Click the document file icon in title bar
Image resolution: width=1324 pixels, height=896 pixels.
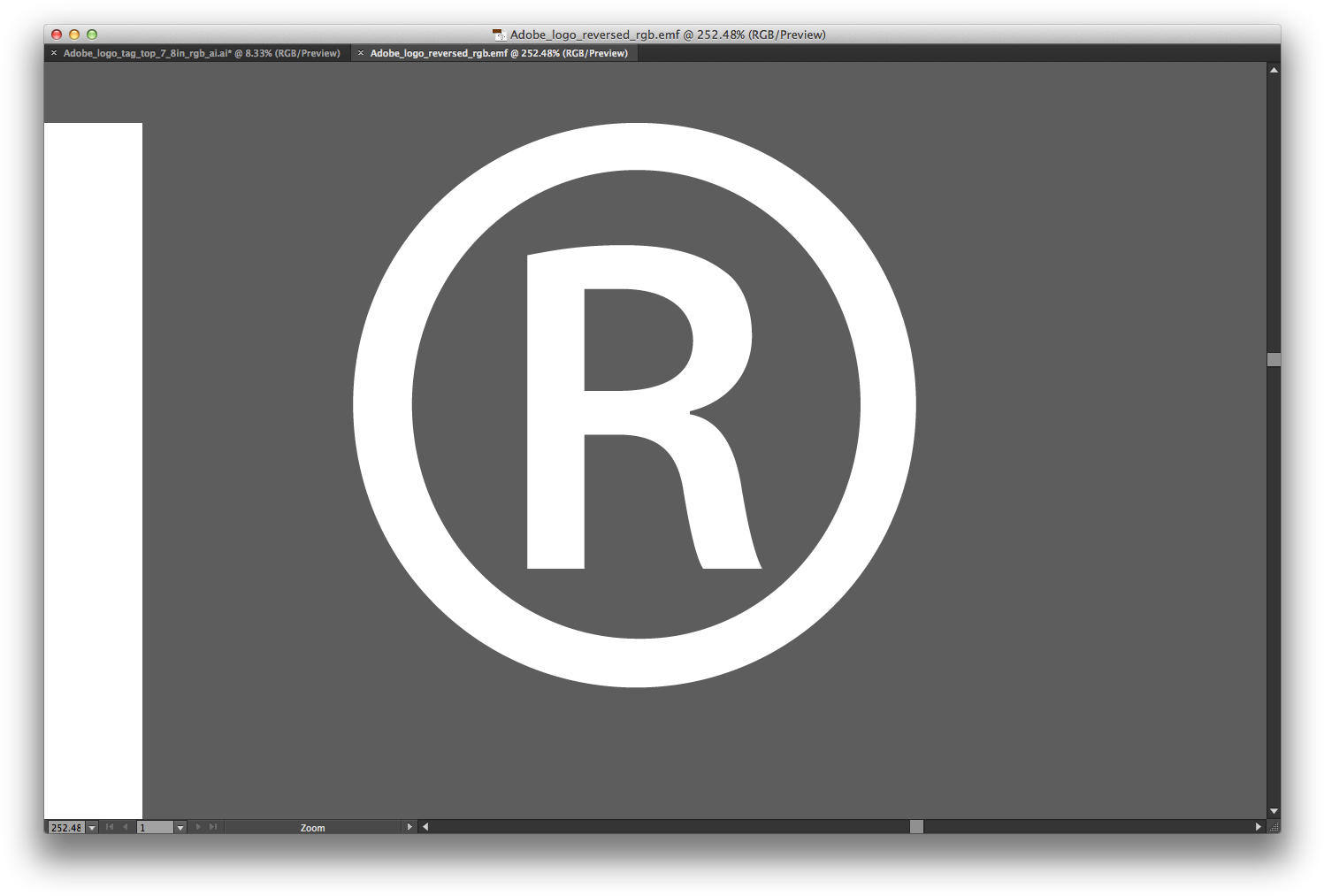tap(499, 35)
